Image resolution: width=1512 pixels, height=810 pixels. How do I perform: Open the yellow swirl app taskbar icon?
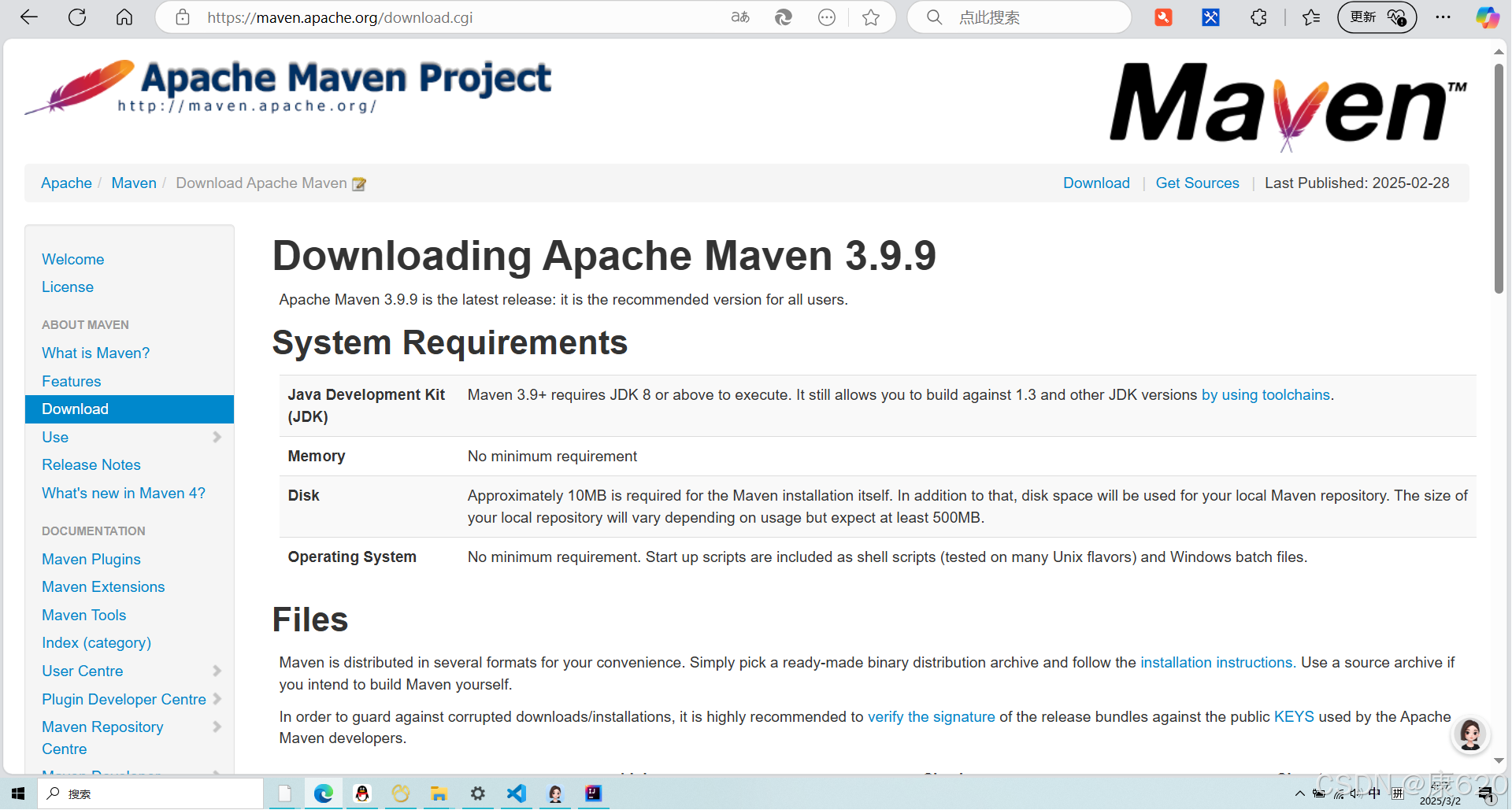401,793
